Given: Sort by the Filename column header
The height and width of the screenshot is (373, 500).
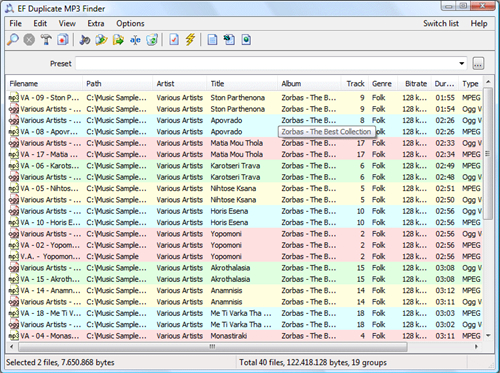Looking at the screenshot, I should (44, 84).
